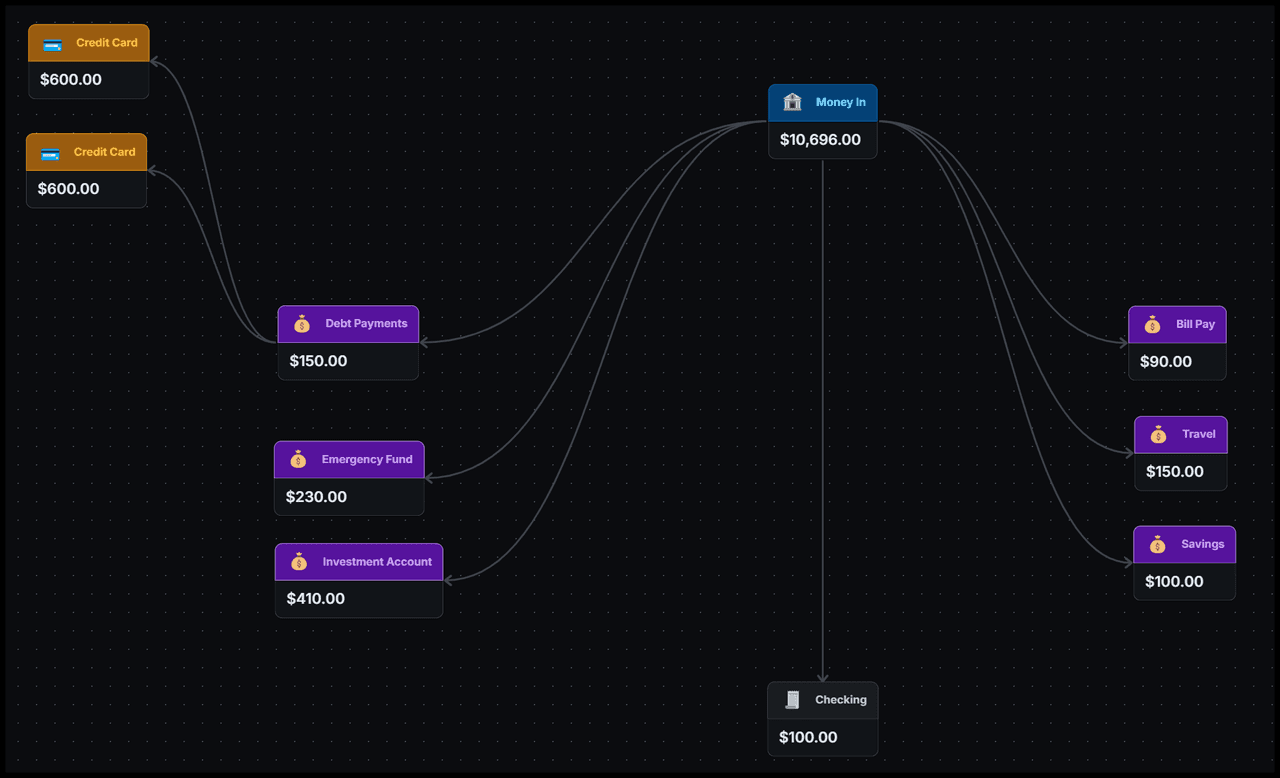
Task: Select the Emergency Fund money bag icon
Action: click(298, 460)
